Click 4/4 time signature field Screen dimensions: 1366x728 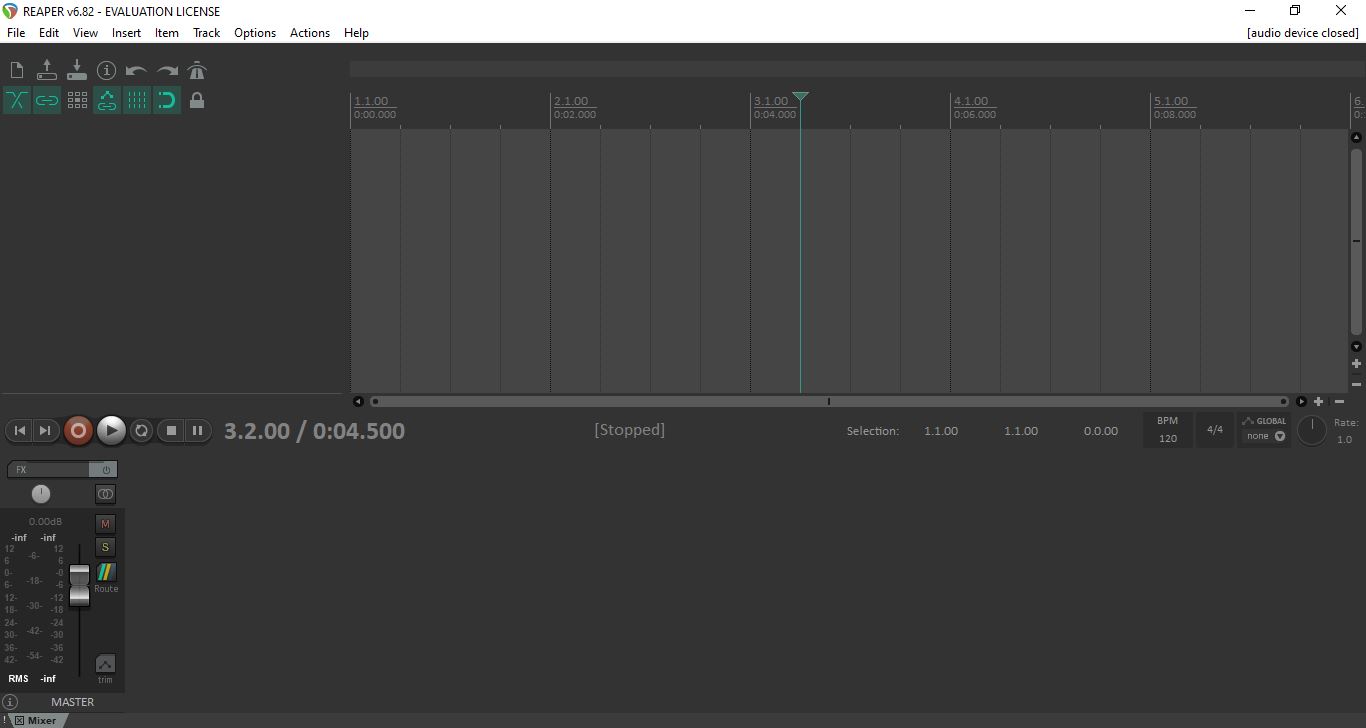pos(1215,430)
